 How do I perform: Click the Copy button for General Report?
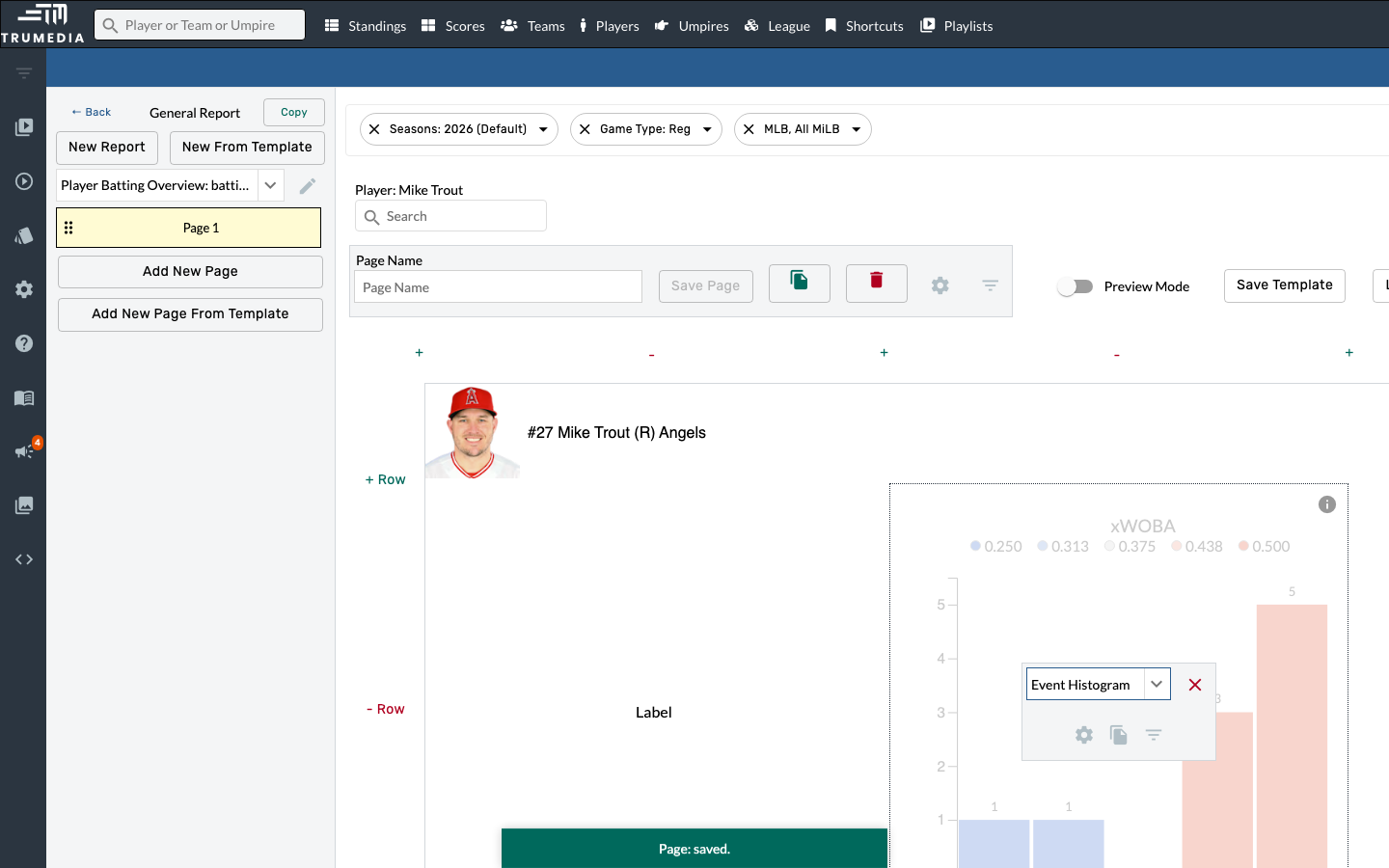[294, 112]
